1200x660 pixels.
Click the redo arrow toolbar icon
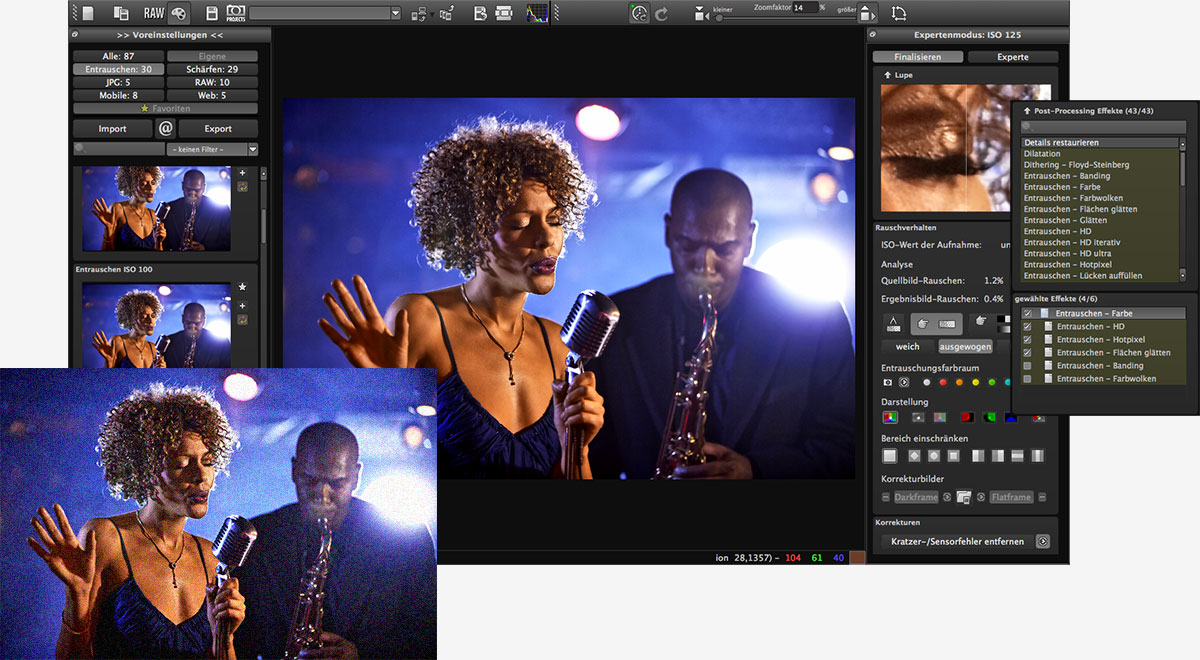pos(661,13)
